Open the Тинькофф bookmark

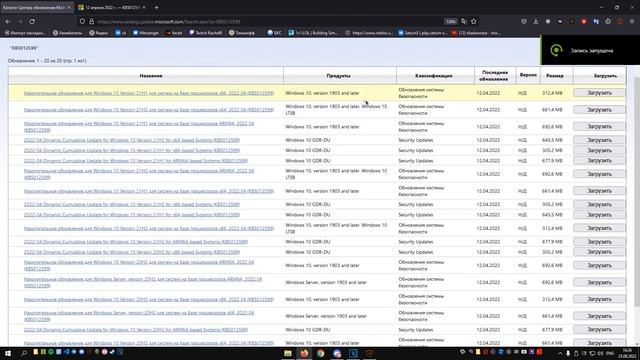pos(242,33)
